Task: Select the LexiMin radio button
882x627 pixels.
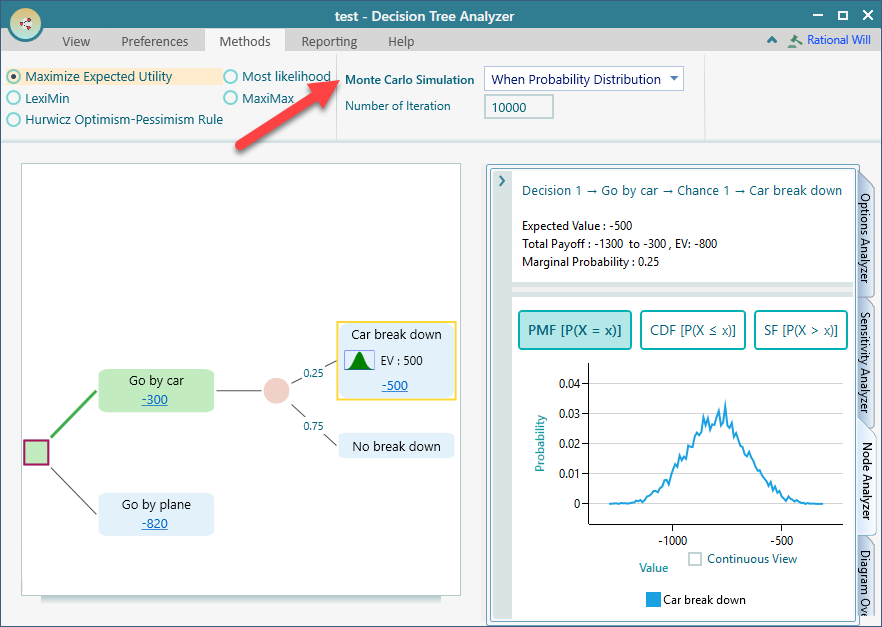Action: (x=14, y=98)
